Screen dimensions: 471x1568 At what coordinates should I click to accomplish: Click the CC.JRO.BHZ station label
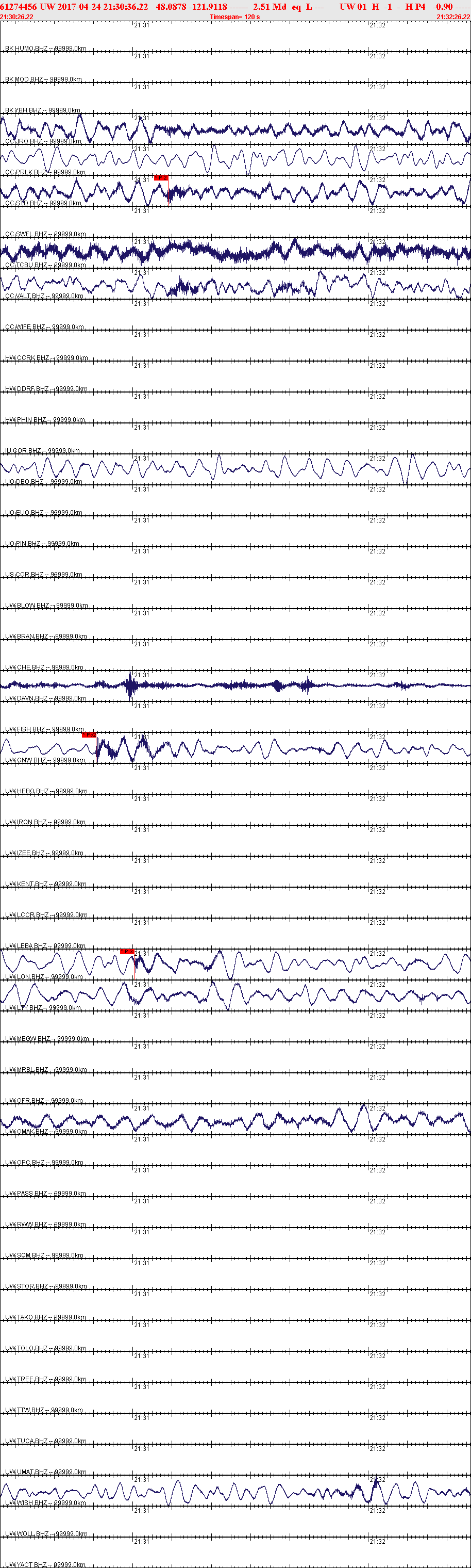43,141
